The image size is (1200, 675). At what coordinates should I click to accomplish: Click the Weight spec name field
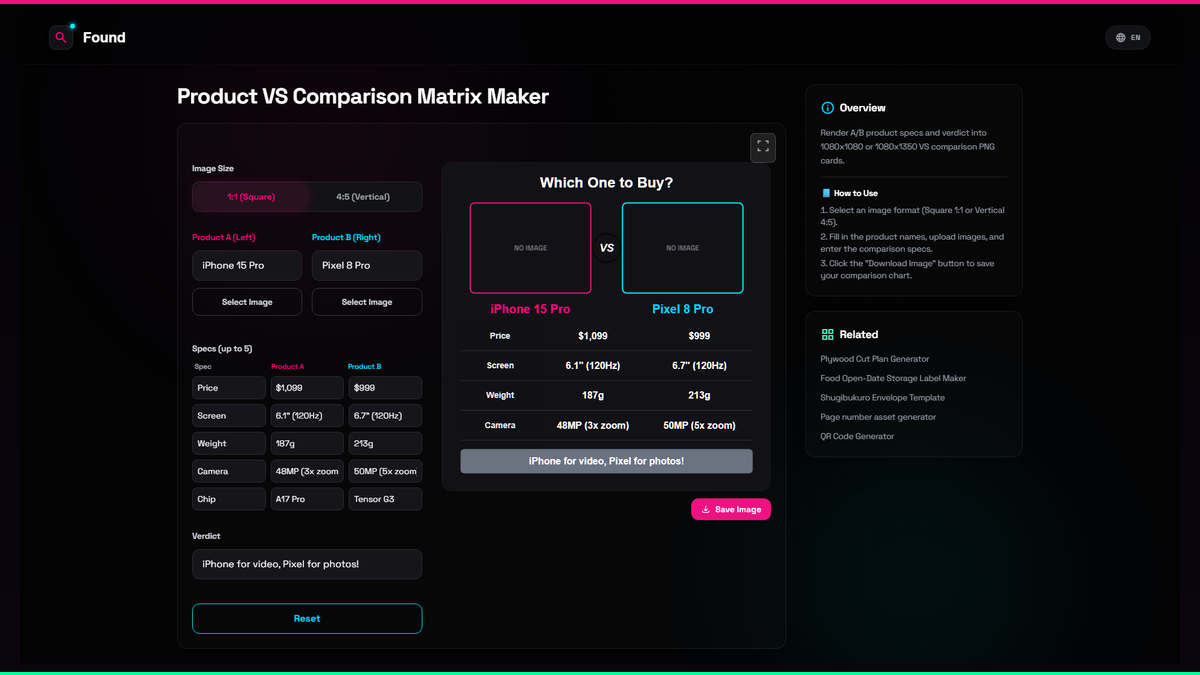(x=229, y=444)
